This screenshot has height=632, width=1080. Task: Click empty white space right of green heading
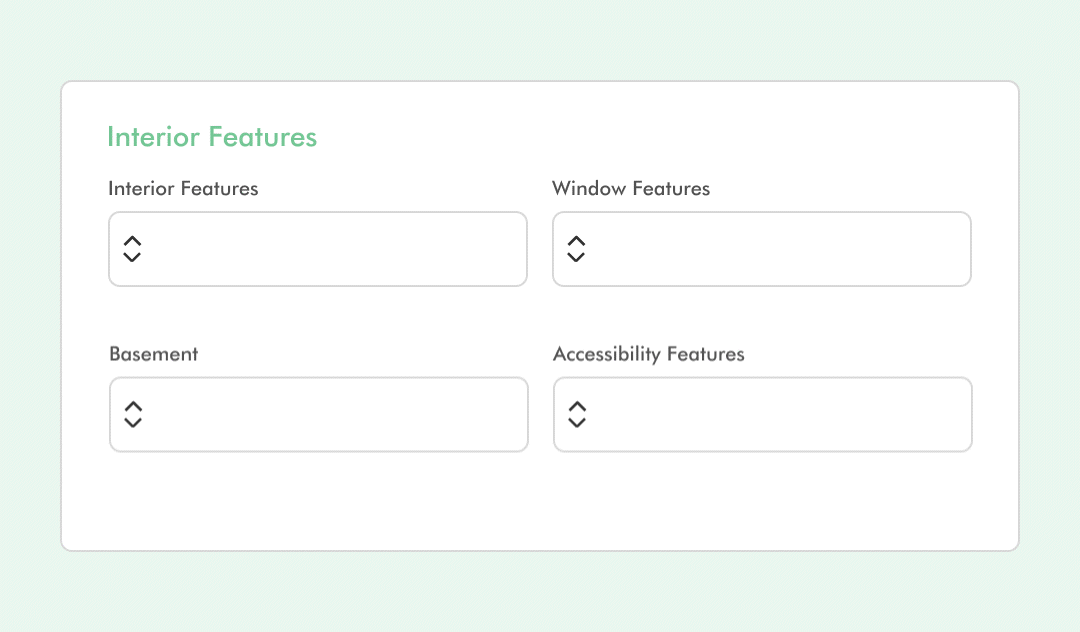click(654, 137)
